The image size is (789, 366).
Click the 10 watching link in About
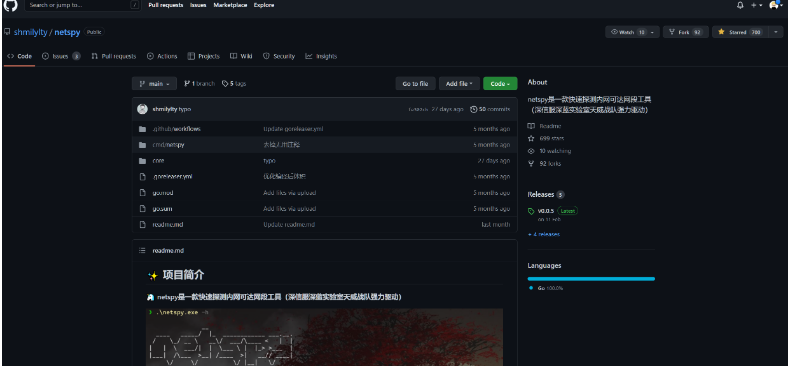click(x=549, y=151)
